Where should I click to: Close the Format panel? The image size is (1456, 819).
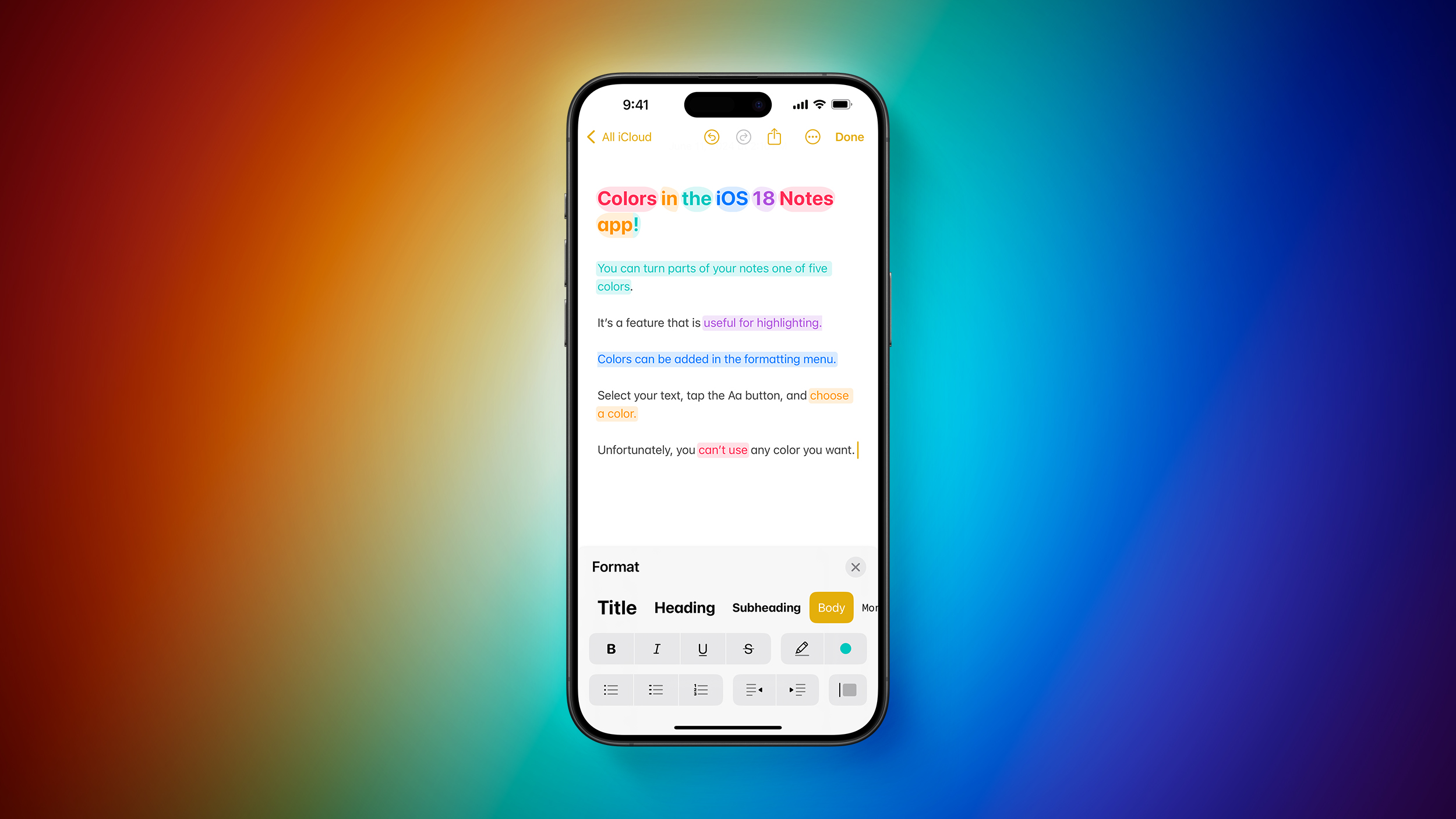pos(856,567)
